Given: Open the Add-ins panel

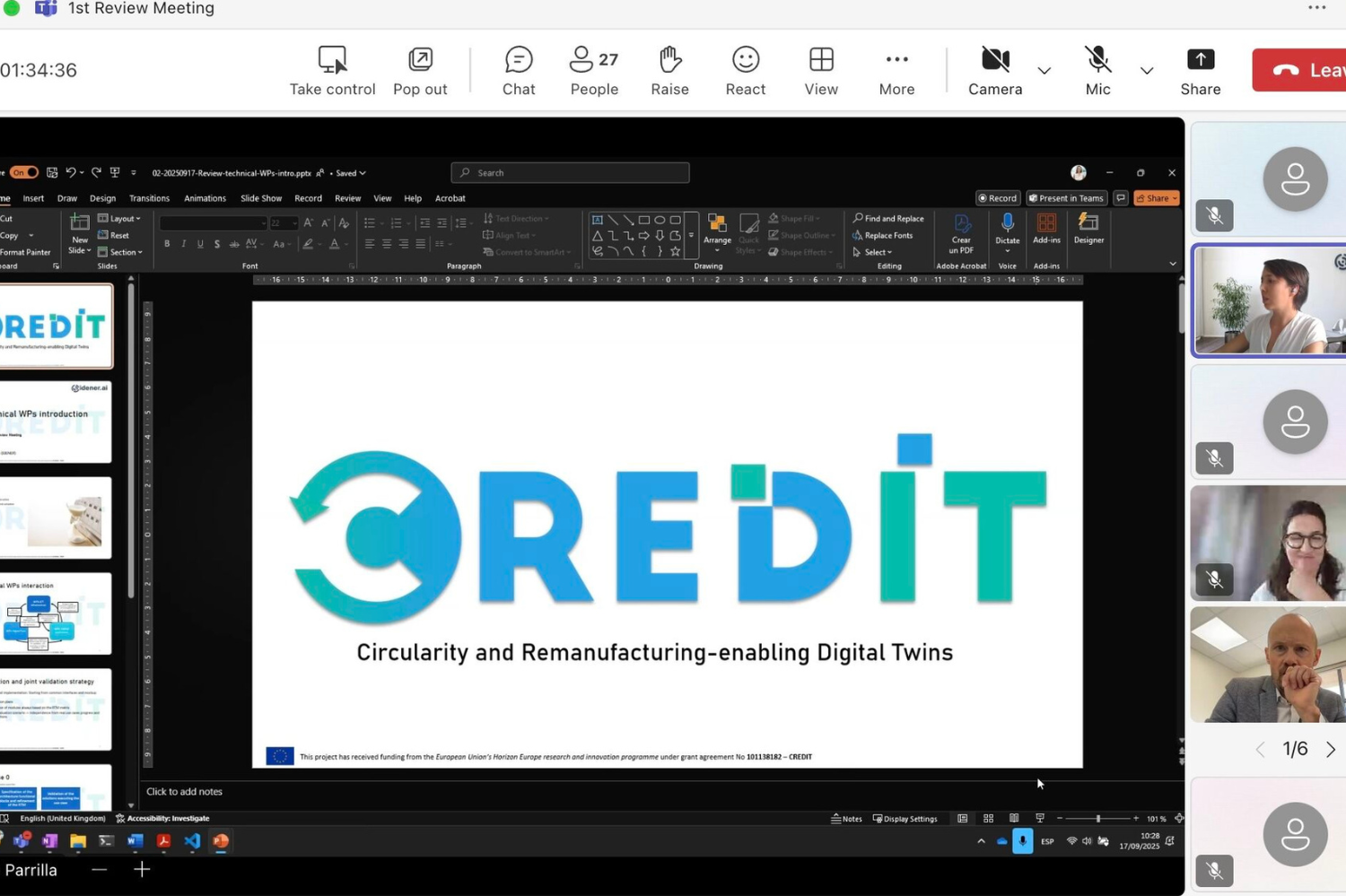Looking at the screenshot, I should (x=1046, y=236).
